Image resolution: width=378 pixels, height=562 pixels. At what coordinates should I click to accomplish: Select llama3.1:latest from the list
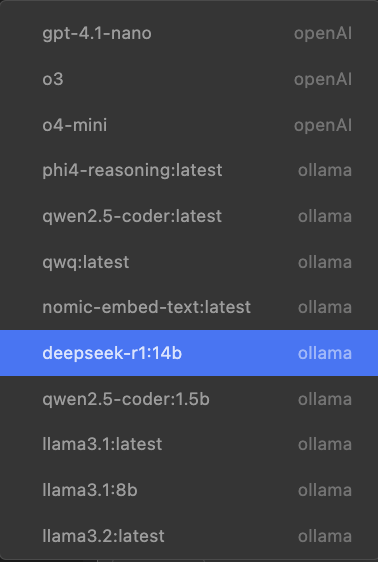coord(189,444)
